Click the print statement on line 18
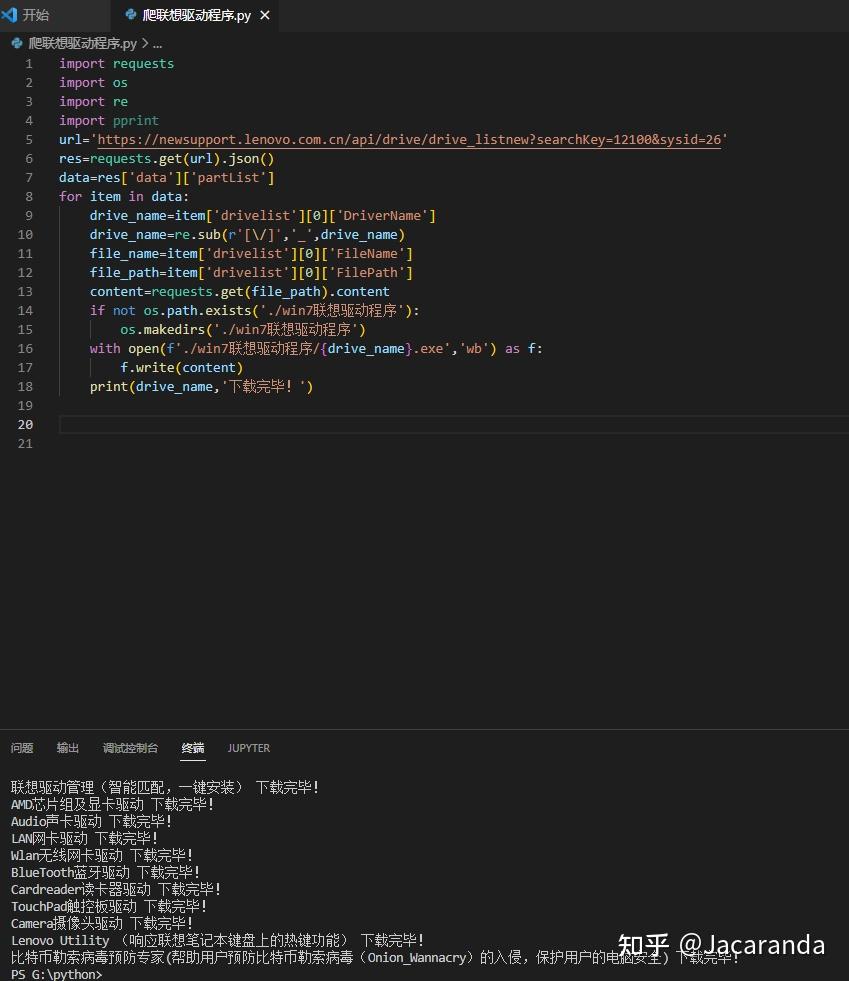The width and height of the screenshot is (849, 981). [201, 387]
